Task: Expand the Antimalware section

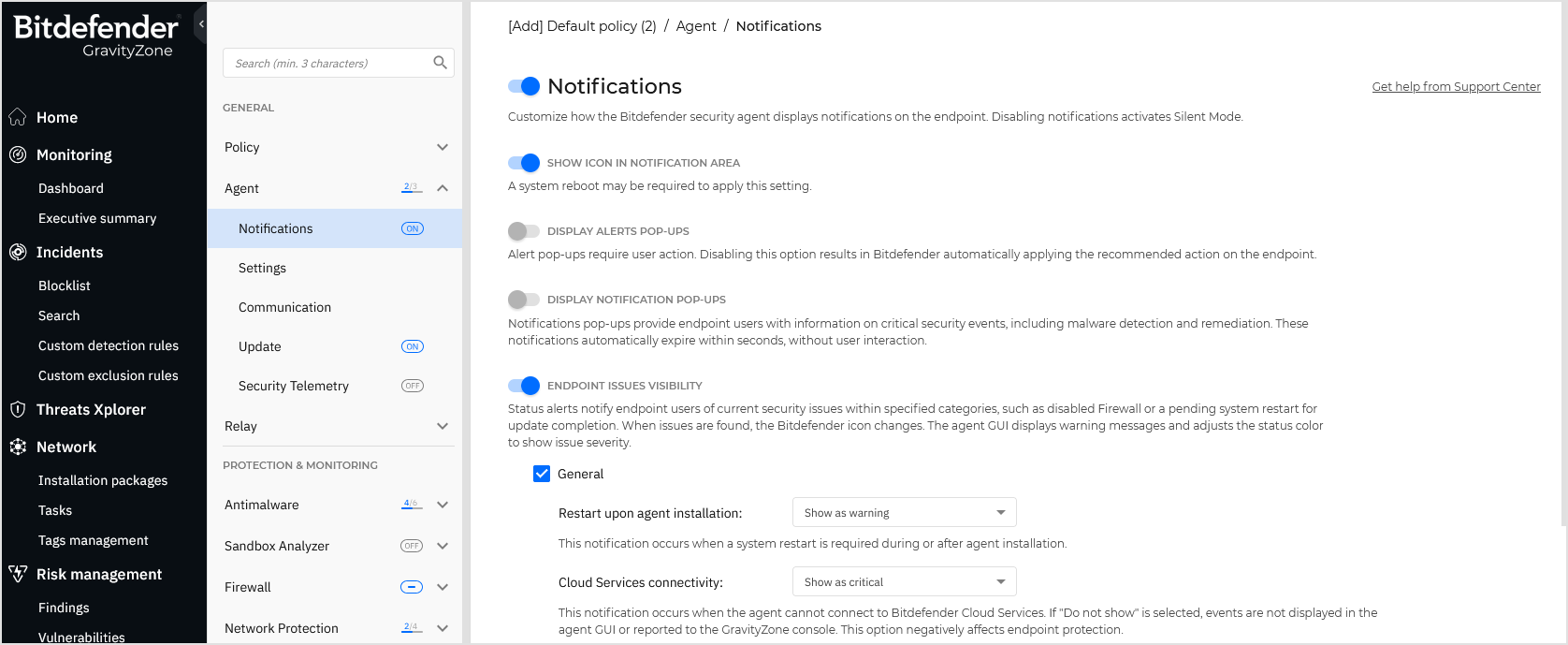Action: tap(443, 505)
